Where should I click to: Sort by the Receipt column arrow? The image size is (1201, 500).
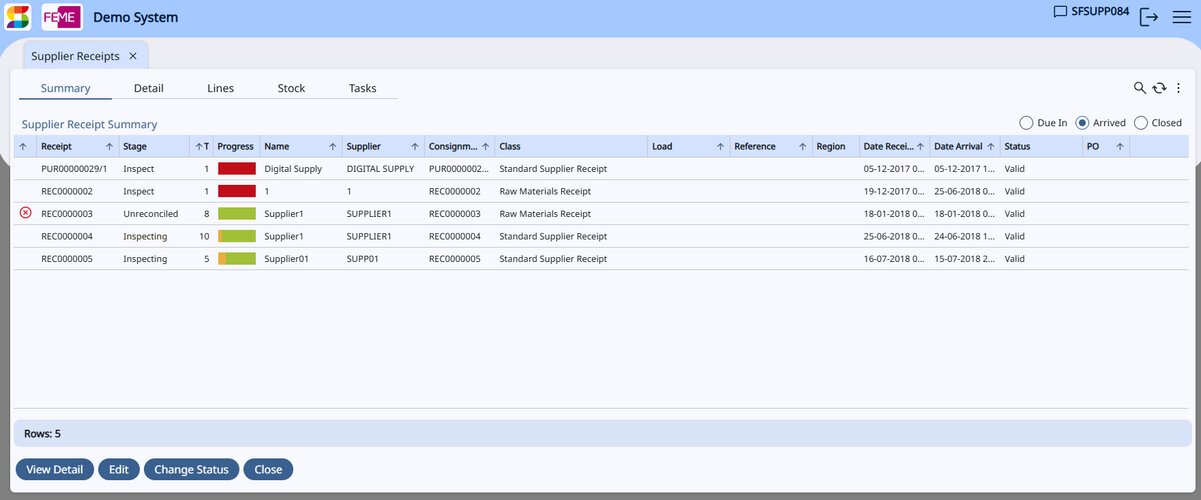tap(109, 146)
